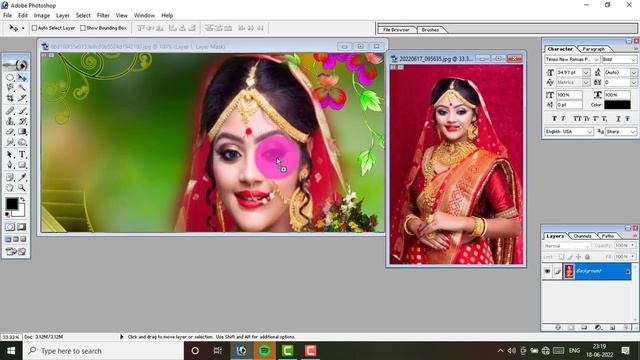
Task: Select the Blur tool
Action: click(x=10, y=142)
